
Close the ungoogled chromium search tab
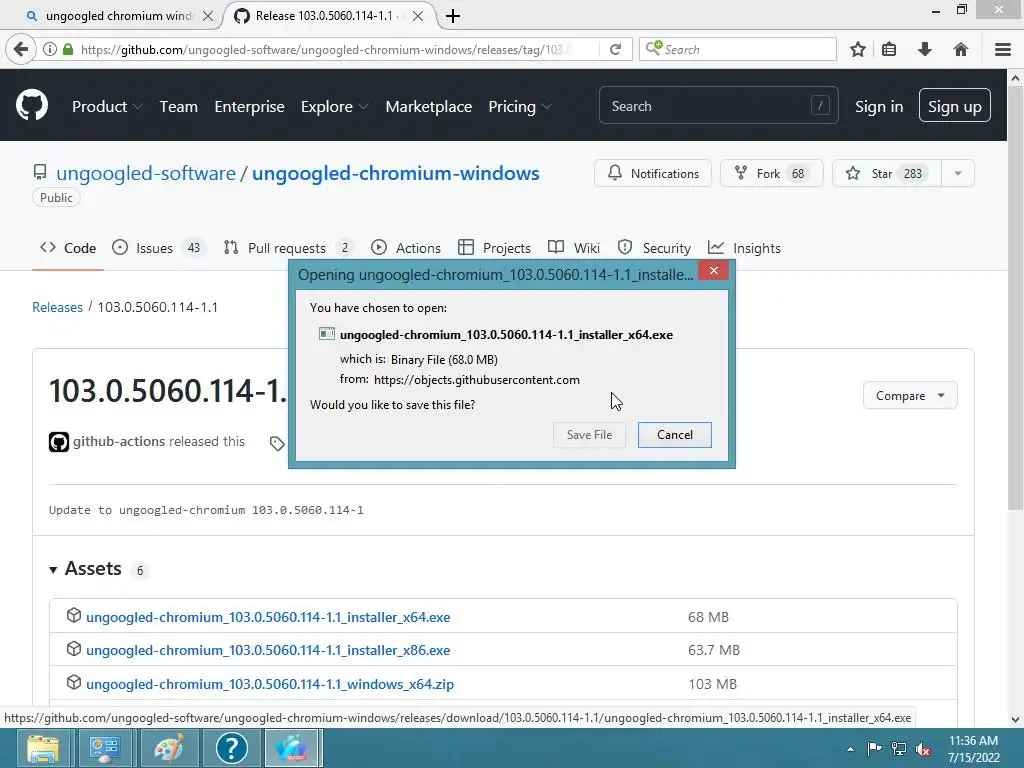(x=208, y=16)
